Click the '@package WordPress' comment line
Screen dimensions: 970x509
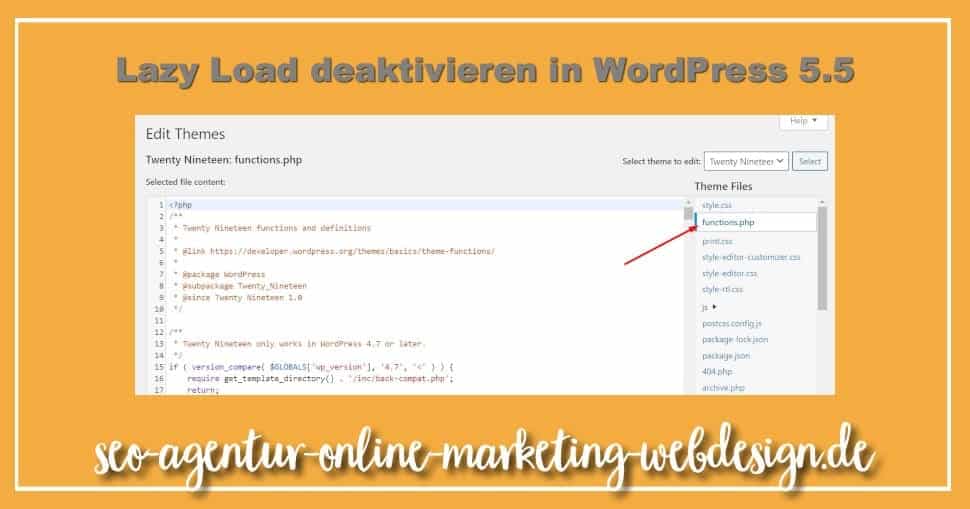coord(219,274)
